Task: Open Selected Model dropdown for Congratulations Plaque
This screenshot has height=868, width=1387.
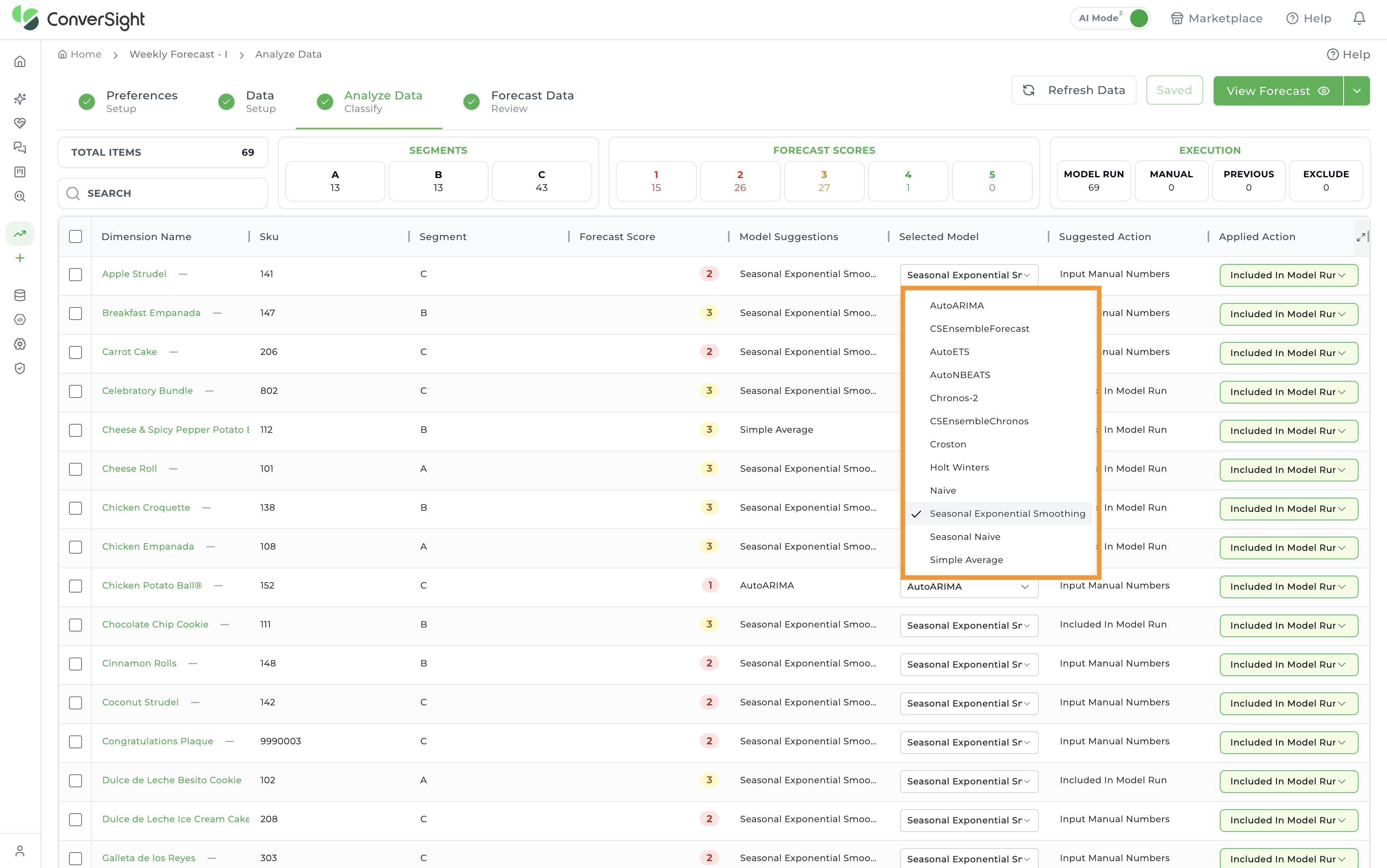Action: (969, 742)
